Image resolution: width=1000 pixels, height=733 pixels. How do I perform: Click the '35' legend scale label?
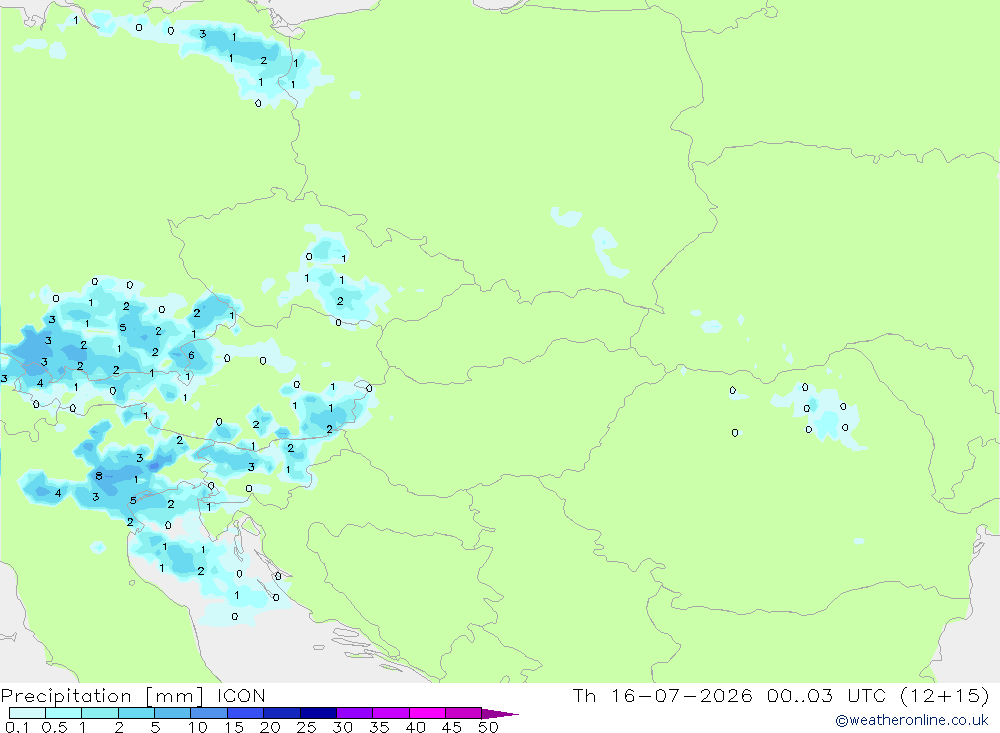(x=379, y=727)
